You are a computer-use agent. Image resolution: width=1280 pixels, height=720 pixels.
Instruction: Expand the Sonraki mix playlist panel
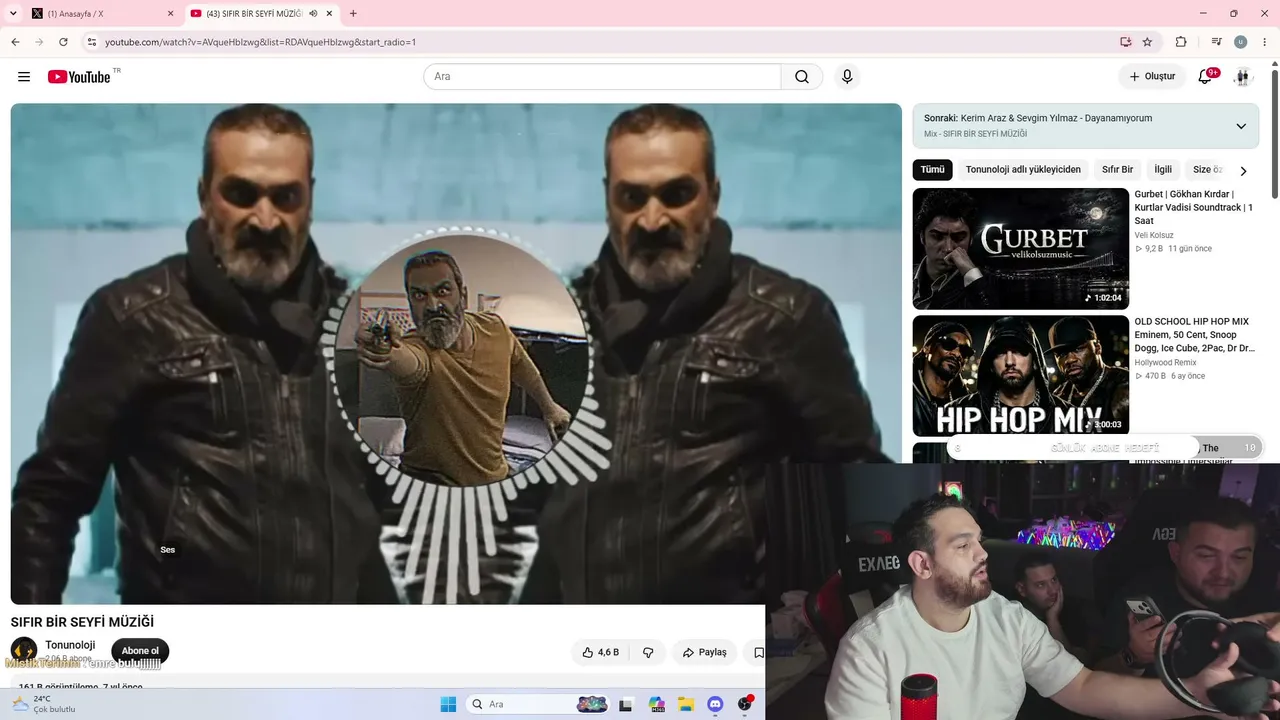[x=1241, y=126]
